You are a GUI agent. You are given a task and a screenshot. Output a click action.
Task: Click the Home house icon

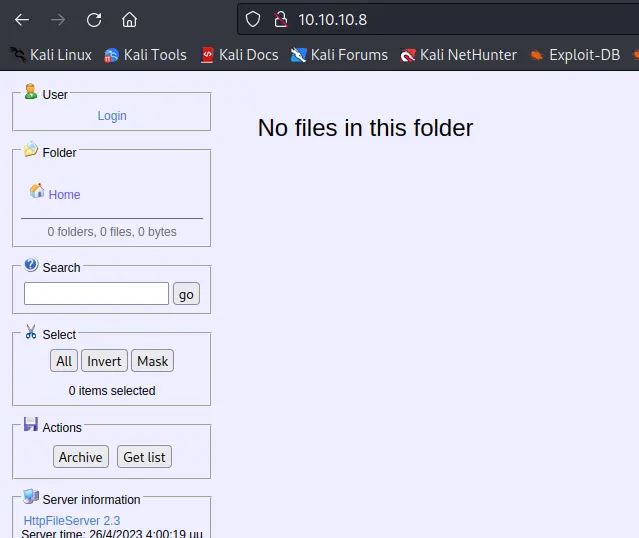(37, 190)
